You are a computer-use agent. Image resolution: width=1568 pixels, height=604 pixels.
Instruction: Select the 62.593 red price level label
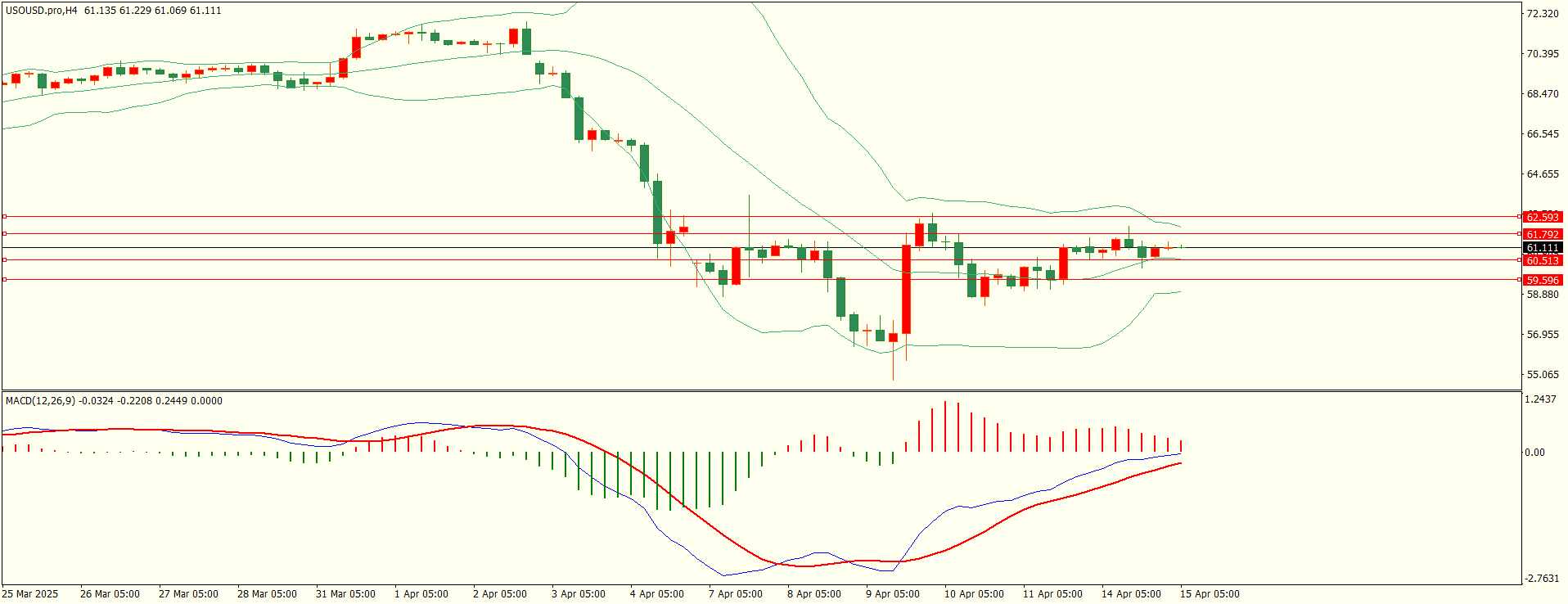point(1543,217)
